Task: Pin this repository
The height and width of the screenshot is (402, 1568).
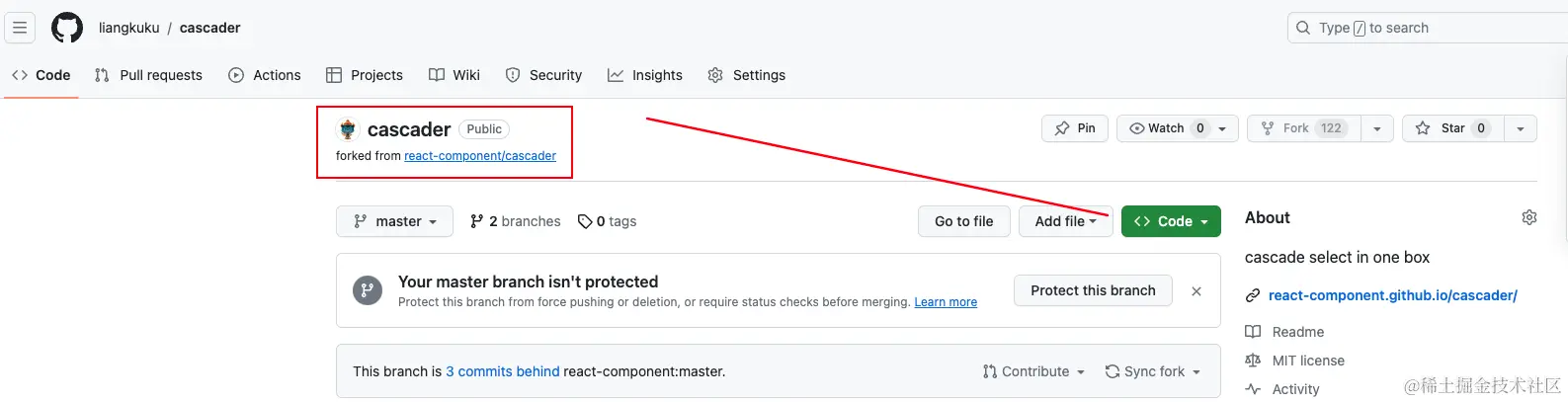Action: pyautogui.click(x=1074, y=128)
